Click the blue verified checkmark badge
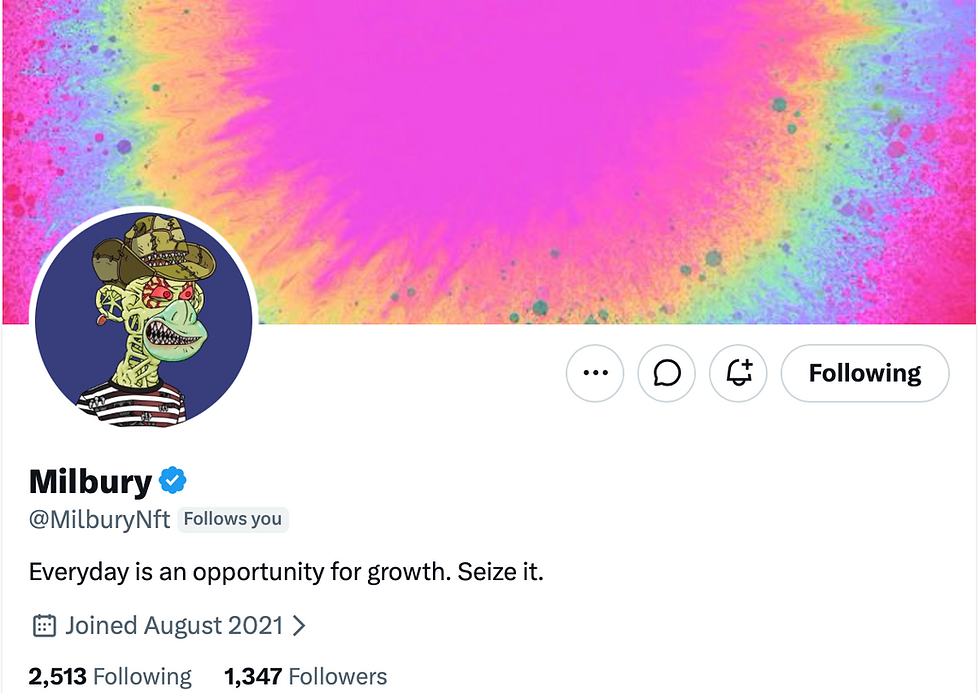The width and height of the screenshot is (980, 693). click(x=173, y=482)
